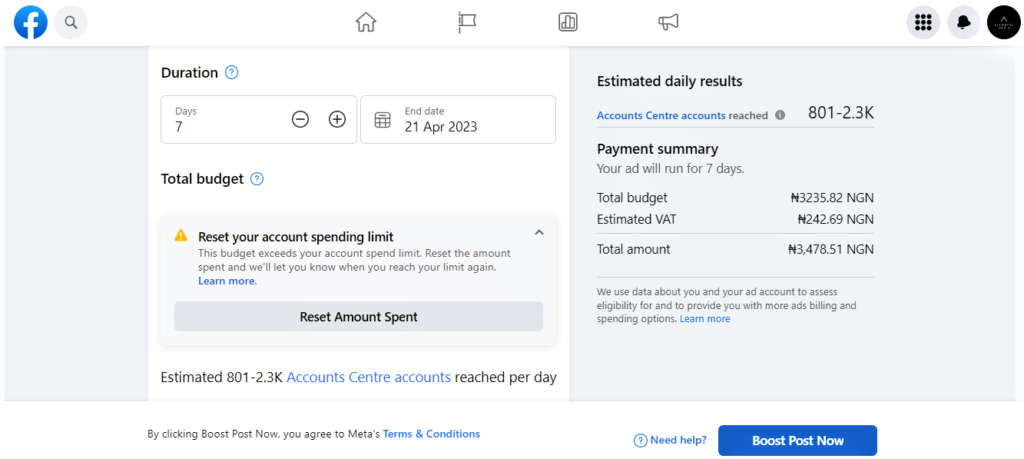Decrease days with the minus button
The width and height of the screenshot is (1024, 459).
(300, 119)
